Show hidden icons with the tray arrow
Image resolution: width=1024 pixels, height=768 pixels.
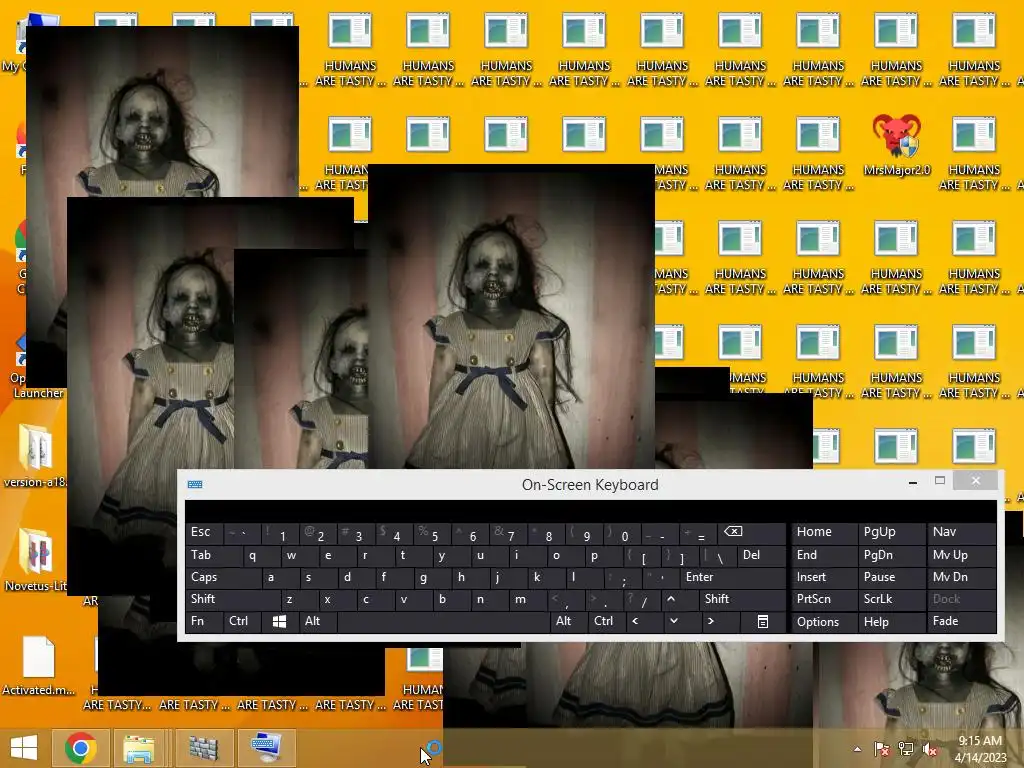pyautogui.click(x=857, y=749)
